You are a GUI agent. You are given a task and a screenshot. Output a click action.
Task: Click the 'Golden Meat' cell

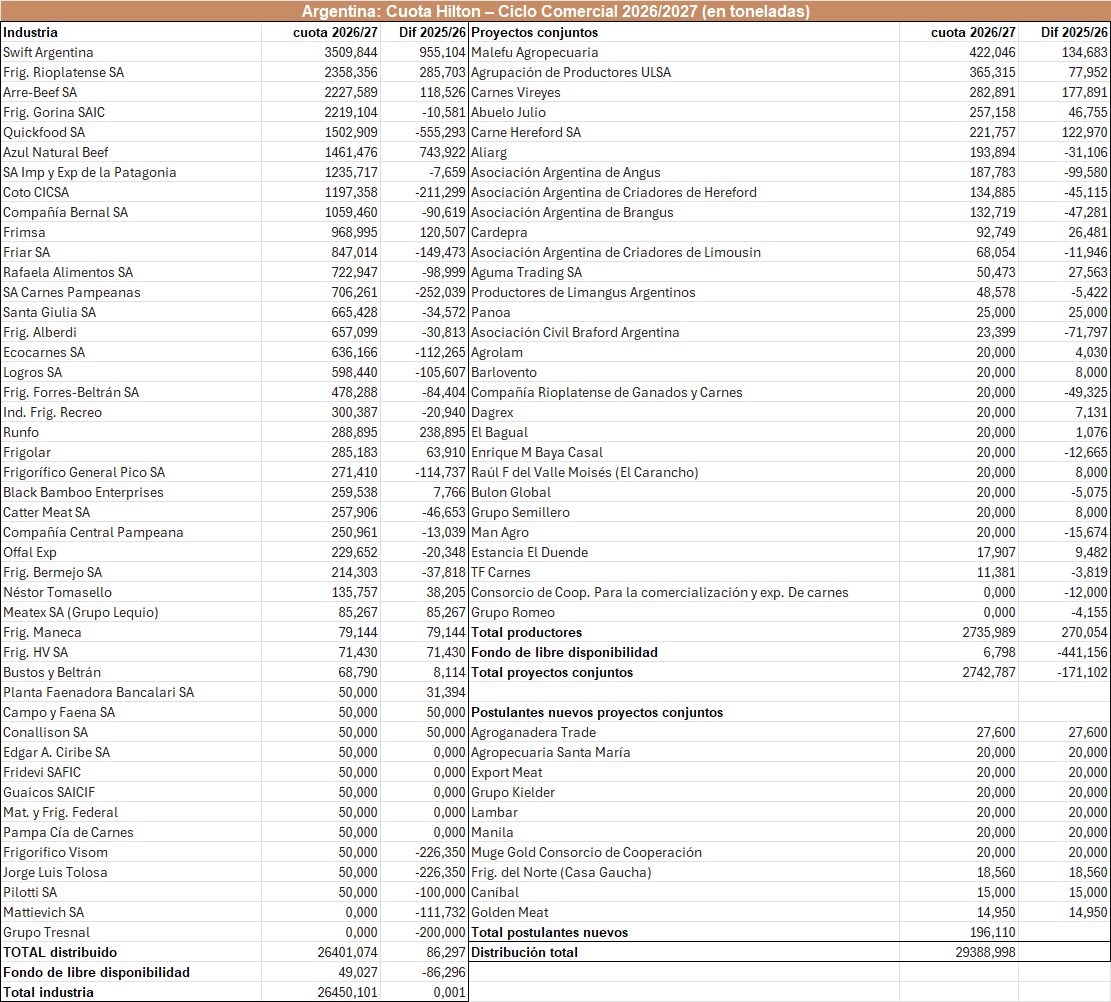tap(684, 912)
